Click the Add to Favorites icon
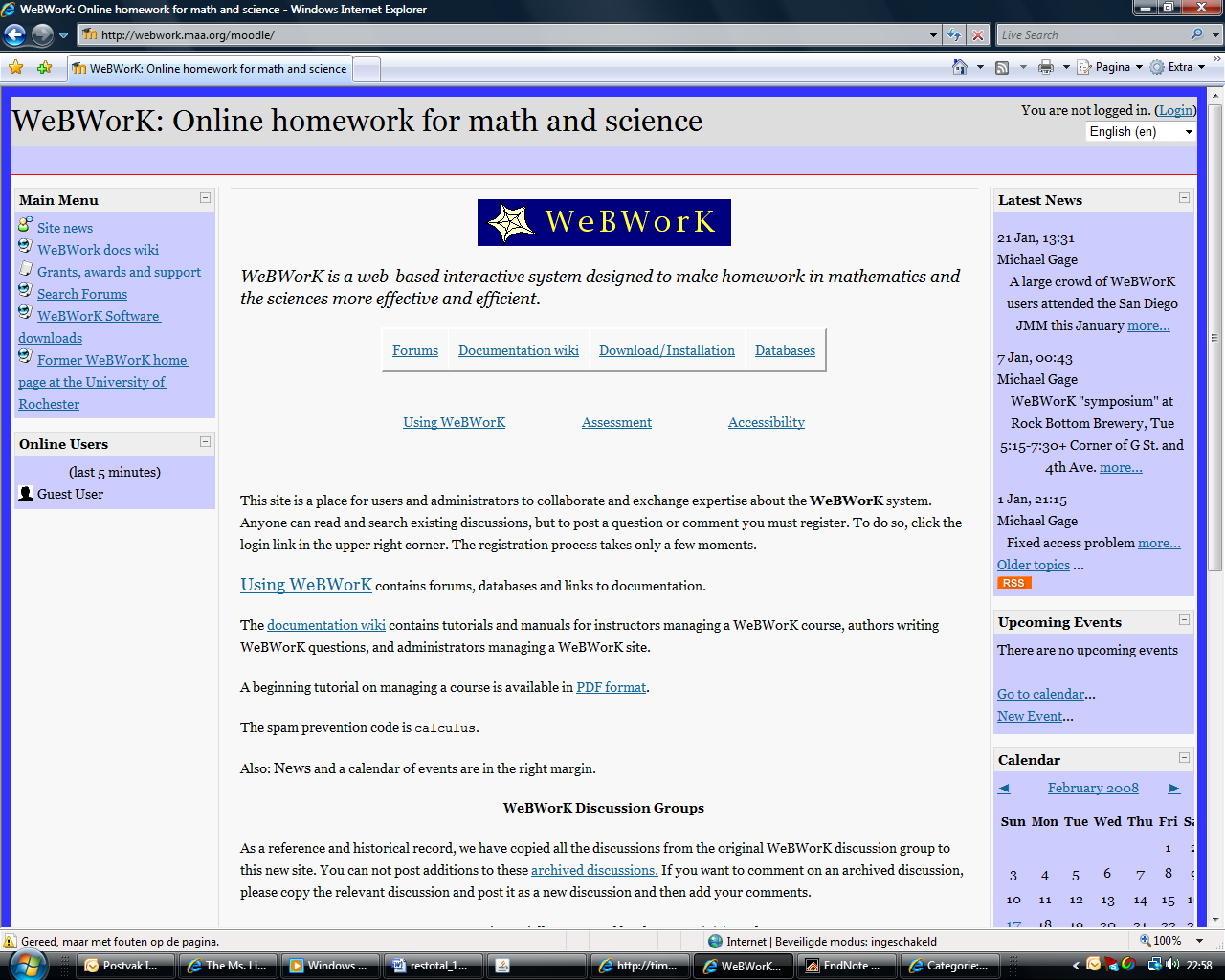This screenshot has height=980, width=1225. click(x=44, y=68)
